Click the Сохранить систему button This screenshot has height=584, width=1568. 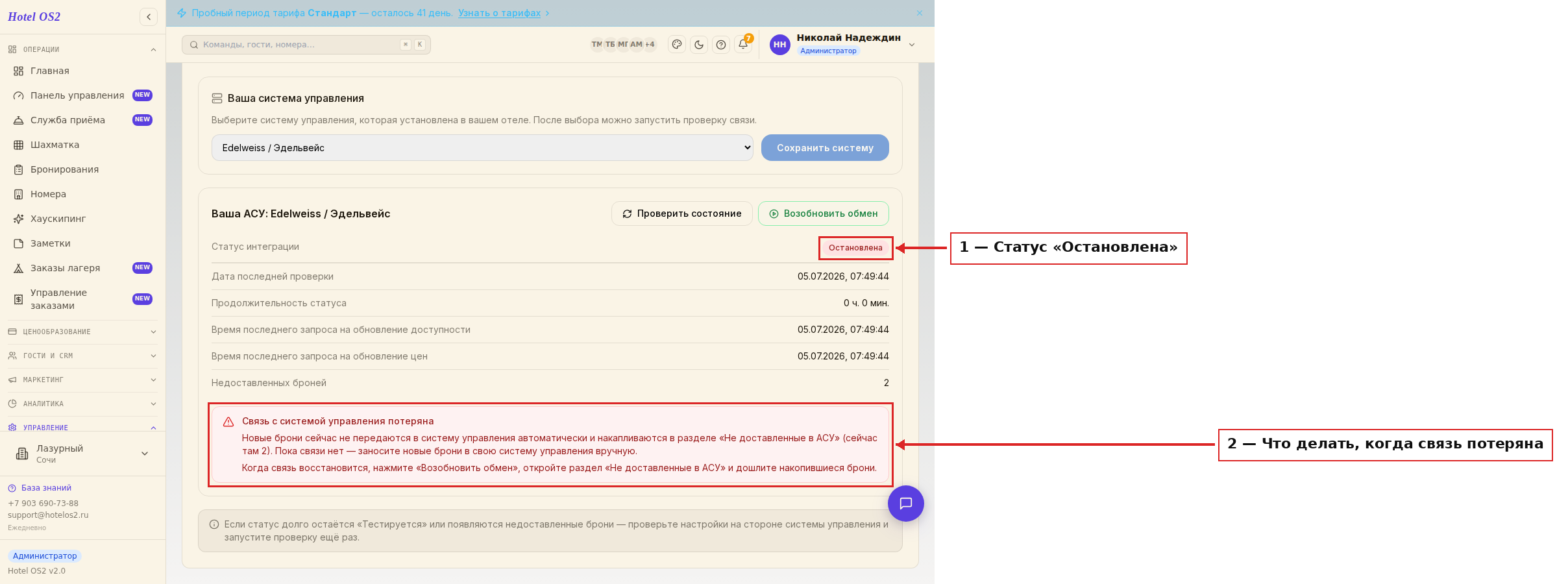(x=825, y=148)
